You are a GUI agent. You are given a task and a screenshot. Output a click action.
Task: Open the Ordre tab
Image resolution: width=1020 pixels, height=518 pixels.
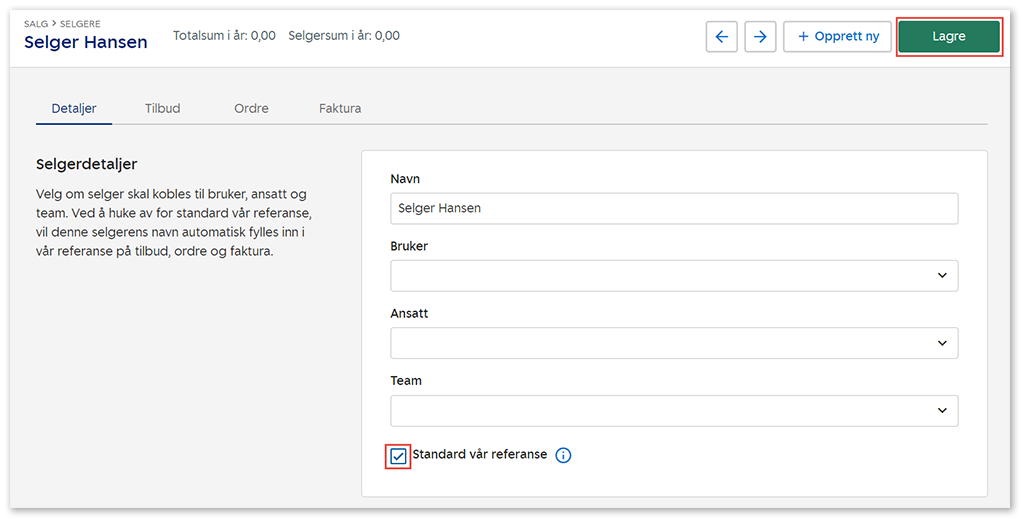coord(251,108)
